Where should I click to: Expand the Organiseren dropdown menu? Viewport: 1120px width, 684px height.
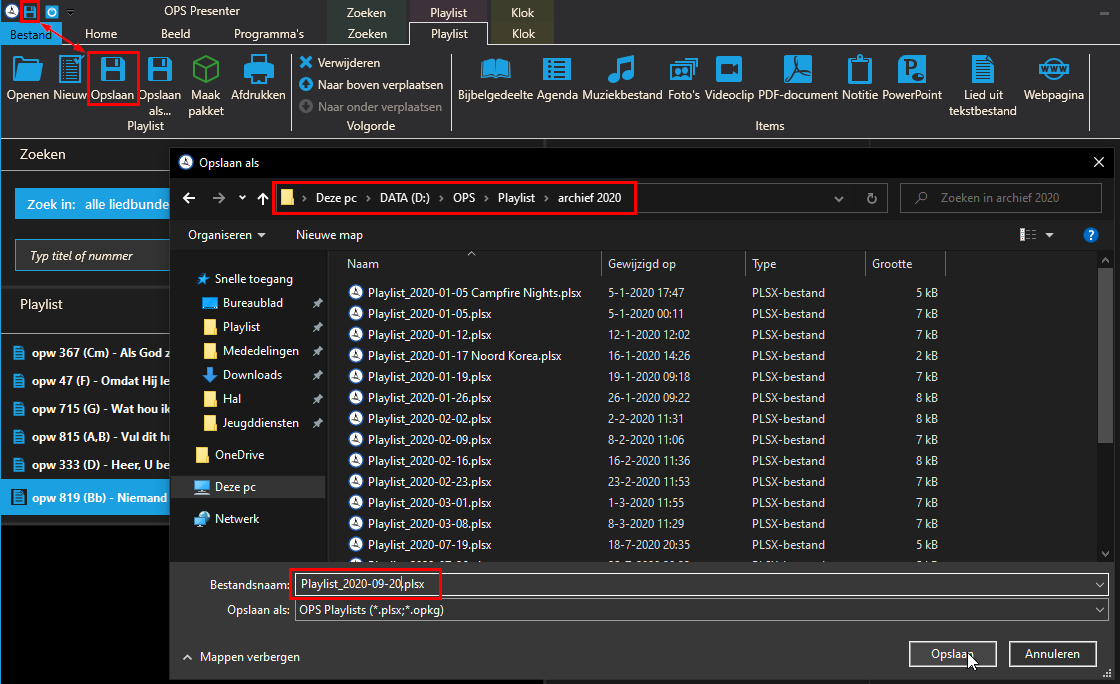[226, 235]
